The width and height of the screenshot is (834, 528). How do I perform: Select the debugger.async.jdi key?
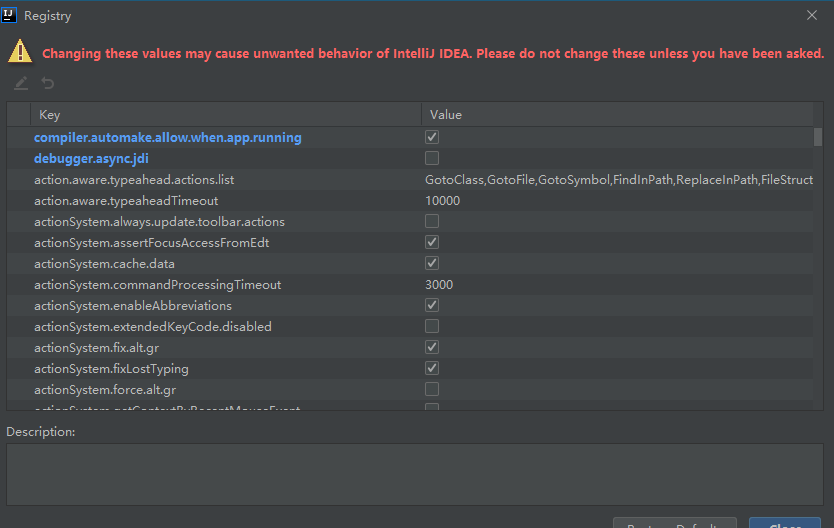(91, 158)
